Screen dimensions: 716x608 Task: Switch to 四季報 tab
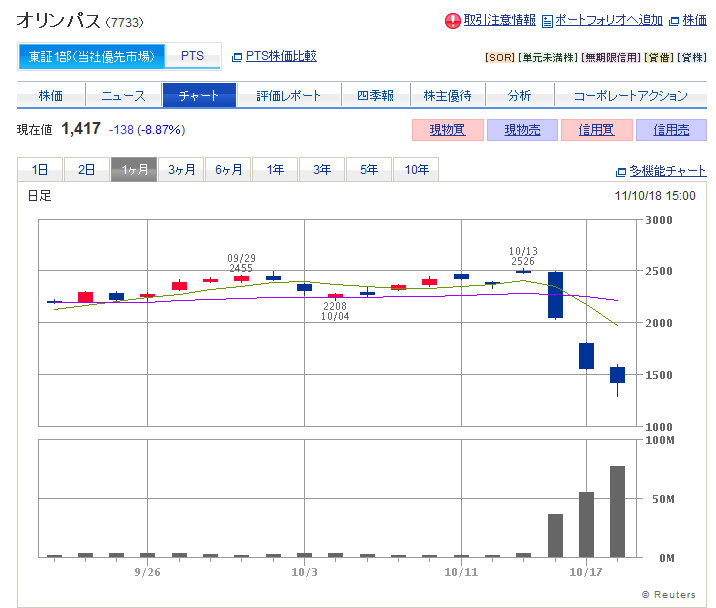point(375,95)
